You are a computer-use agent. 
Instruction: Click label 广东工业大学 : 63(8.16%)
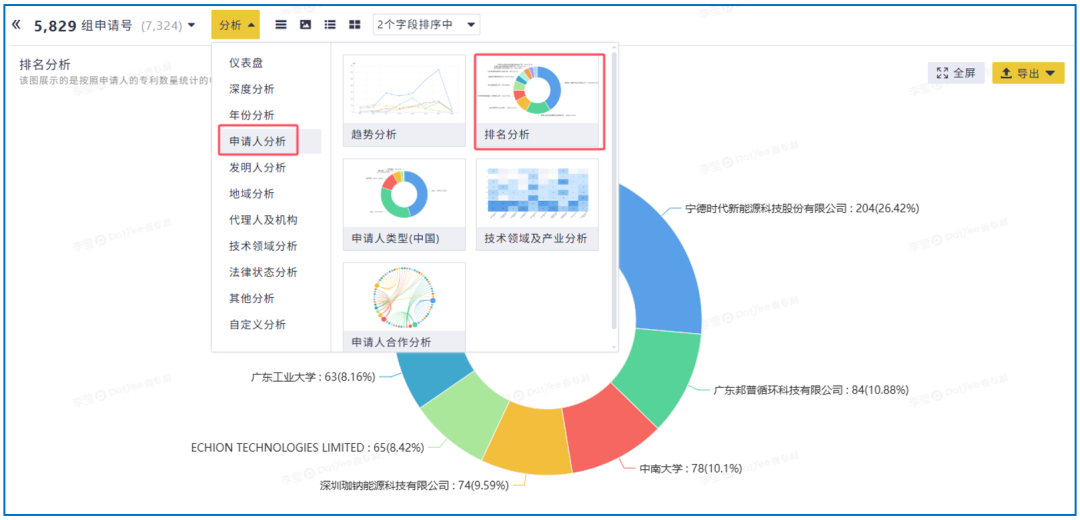tap(313, 377)
